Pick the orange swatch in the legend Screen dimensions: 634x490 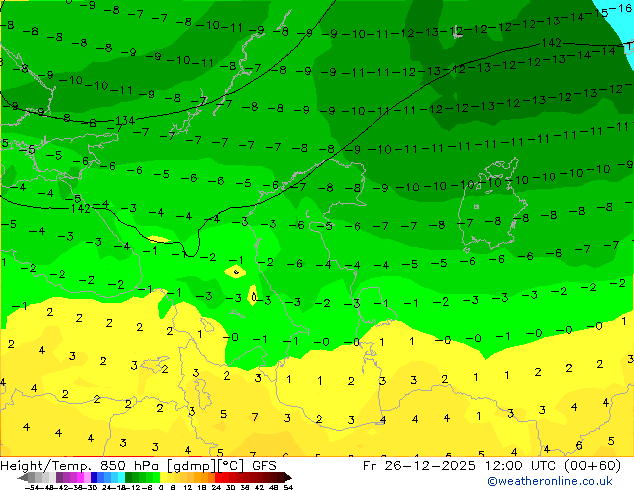tap(198, 478)
